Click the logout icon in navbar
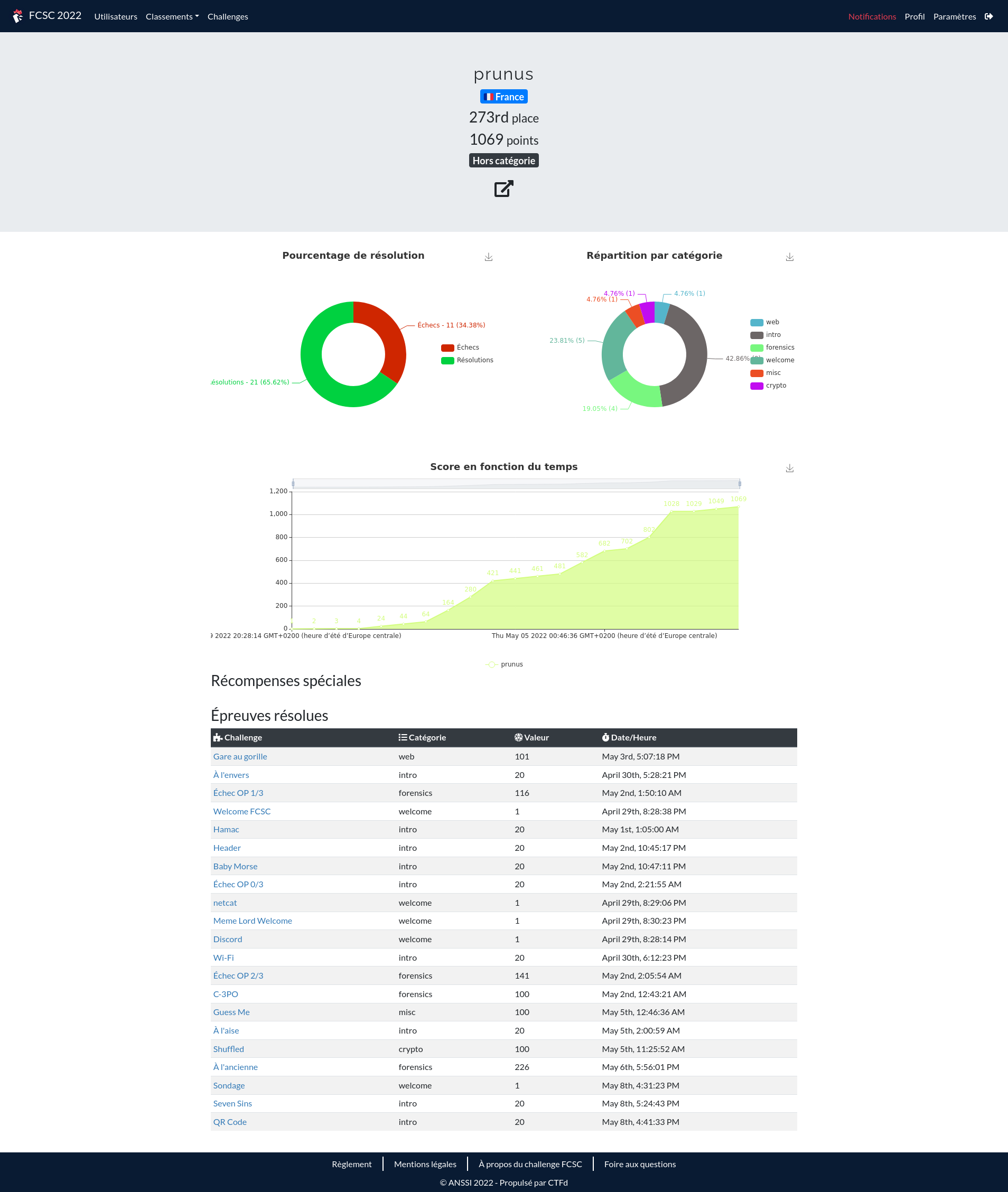The height and width of the screenshot is (1192, 1008). [988, 16]
